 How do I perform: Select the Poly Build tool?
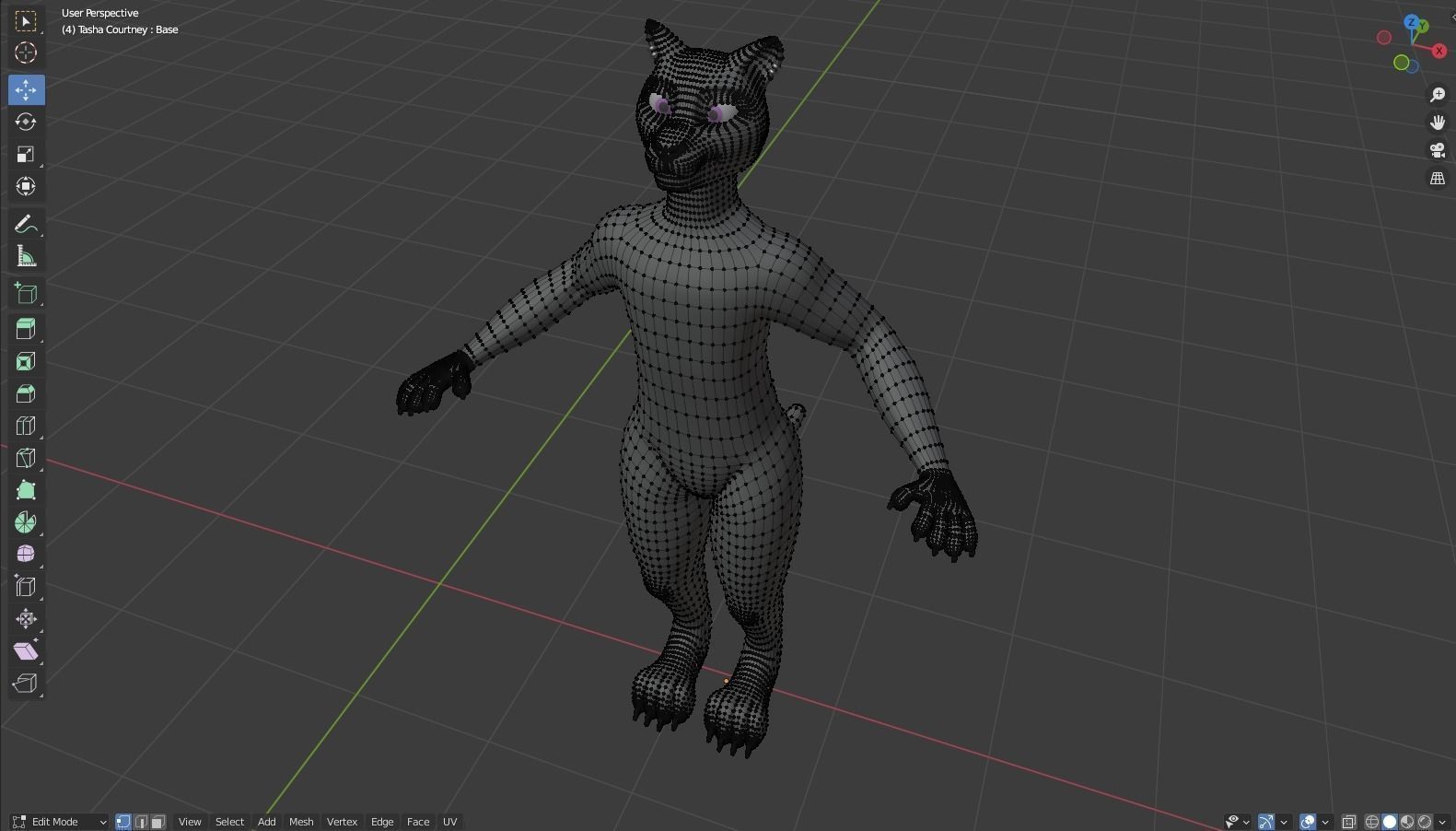[26, 490]
